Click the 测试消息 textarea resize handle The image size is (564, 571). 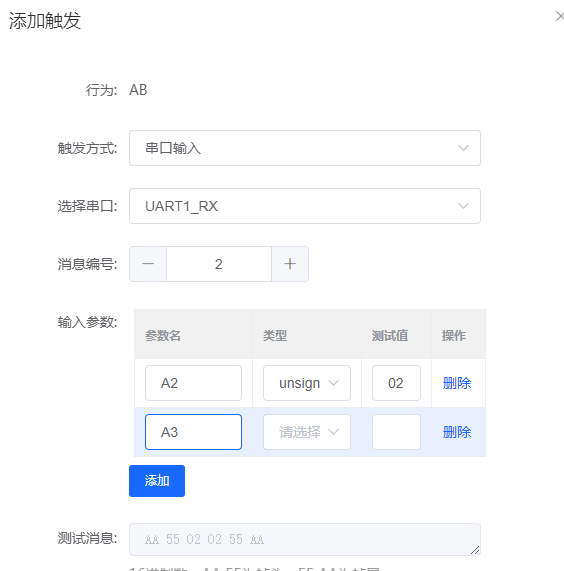pyautogui.click(x=475, y=550)
